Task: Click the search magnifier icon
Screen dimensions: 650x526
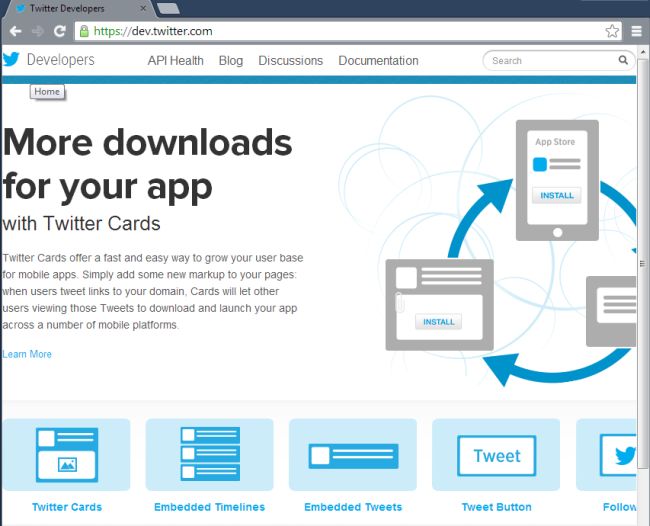Action: (x=623, y=60)
